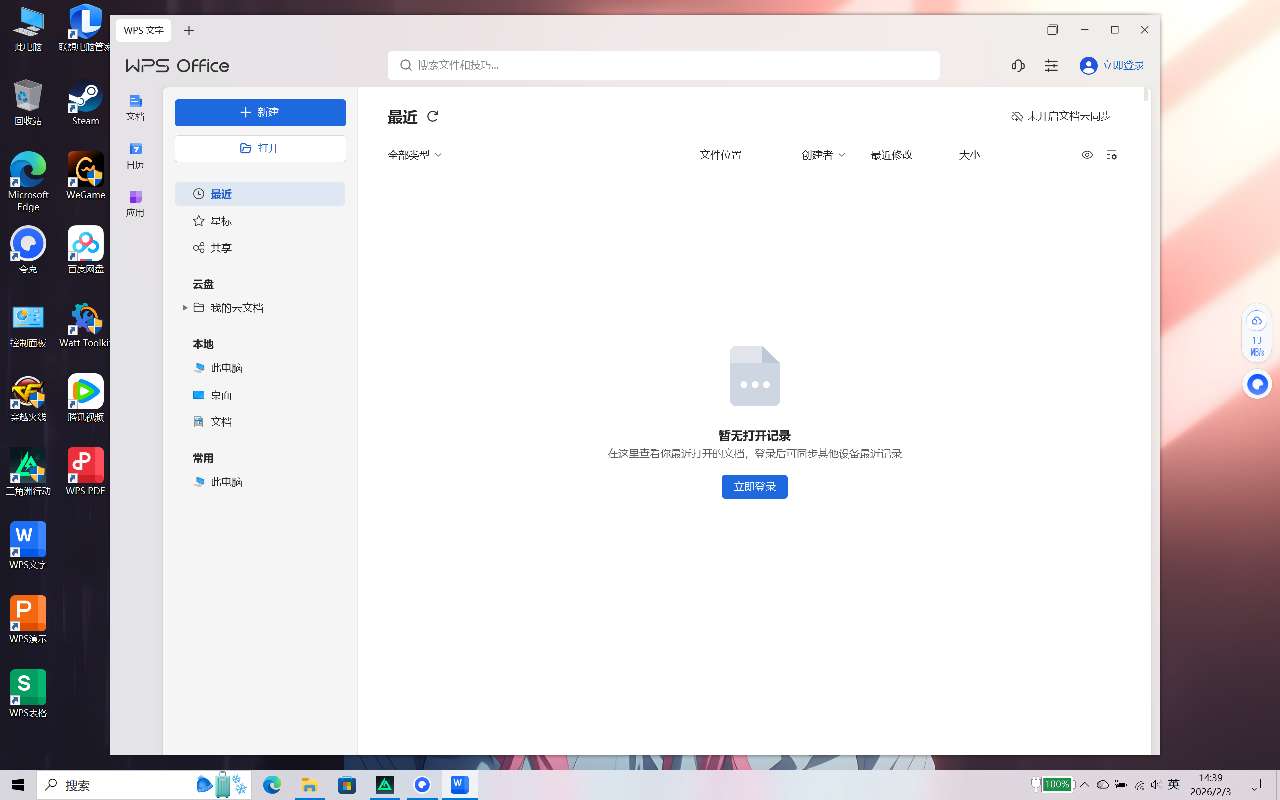Refresh the 最近 recent file list
1280x800 pixels.
click(x=433, y=116)
